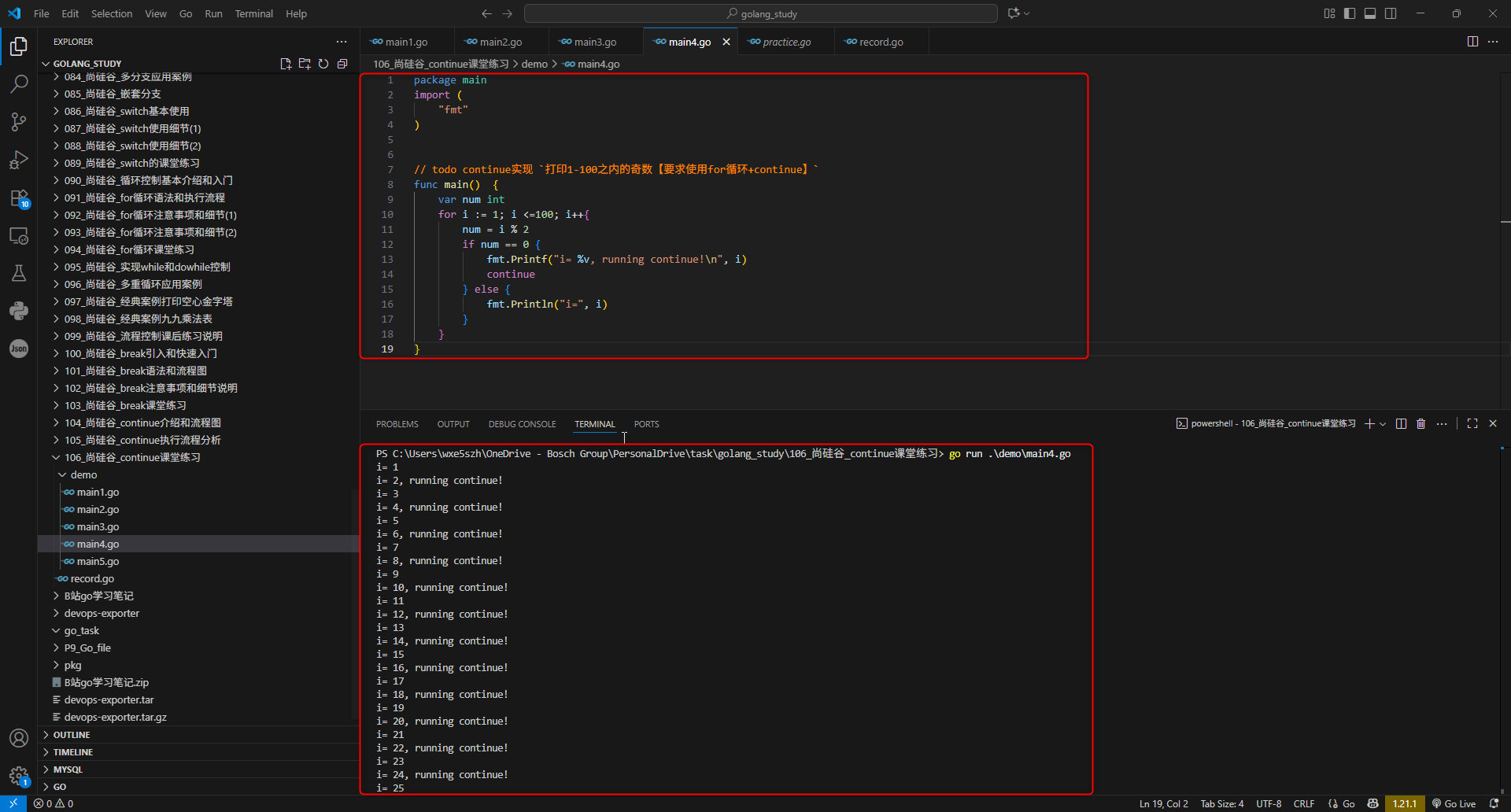Screen dimensions: 1511x812
Task: Go back in navigation history
Action: coord(486,13)
